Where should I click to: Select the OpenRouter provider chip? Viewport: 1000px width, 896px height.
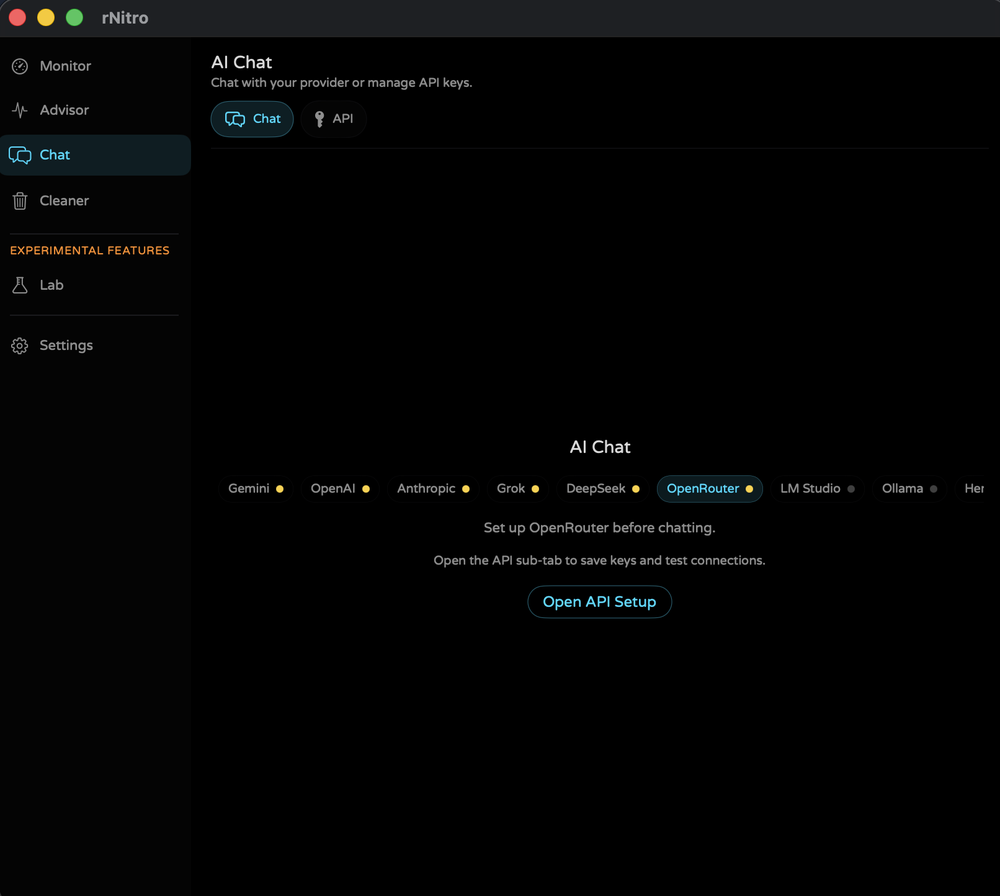[710, 489]
